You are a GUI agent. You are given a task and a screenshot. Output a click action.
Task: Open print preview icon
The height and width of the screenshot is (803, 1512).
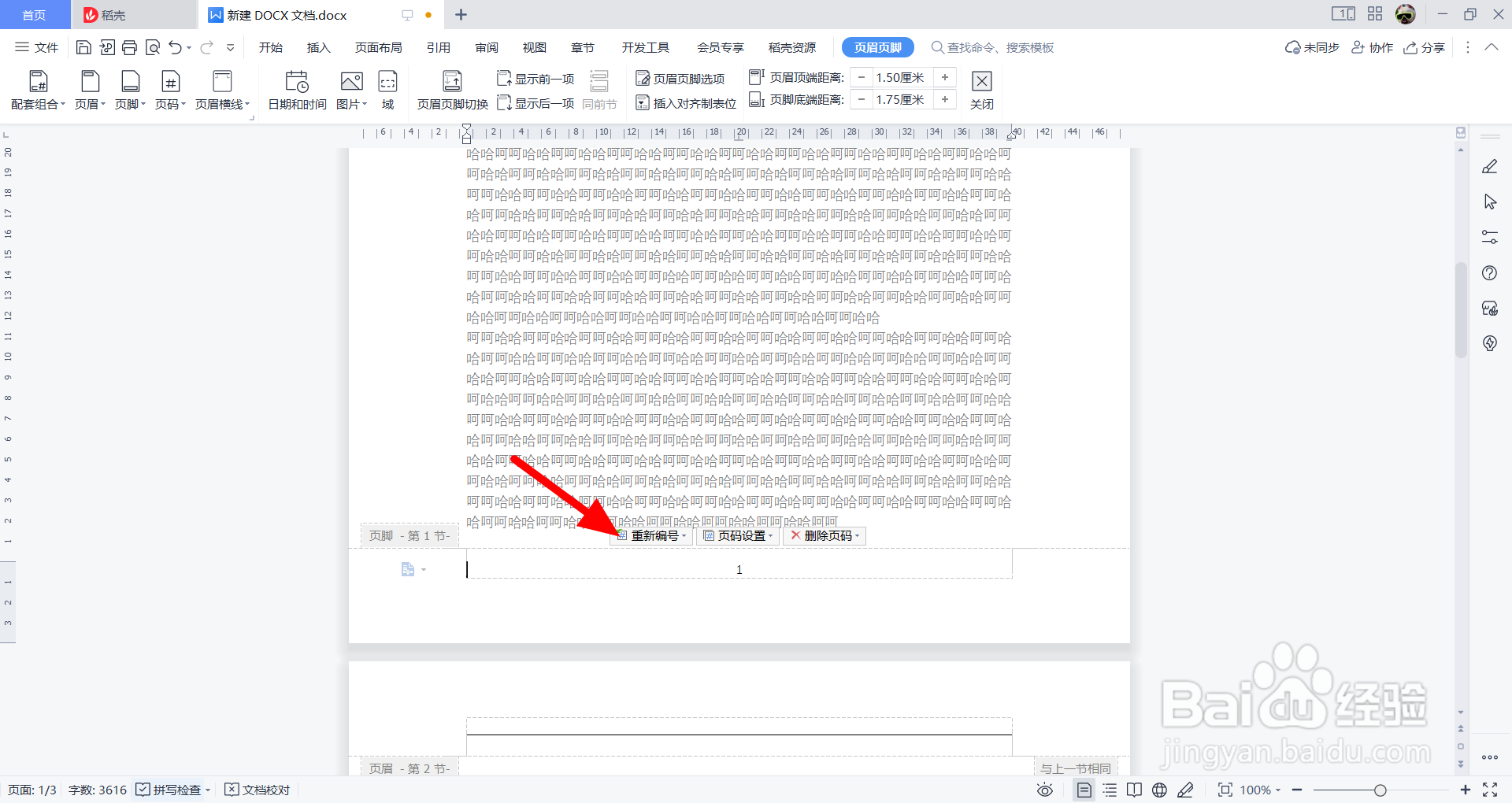153,48
